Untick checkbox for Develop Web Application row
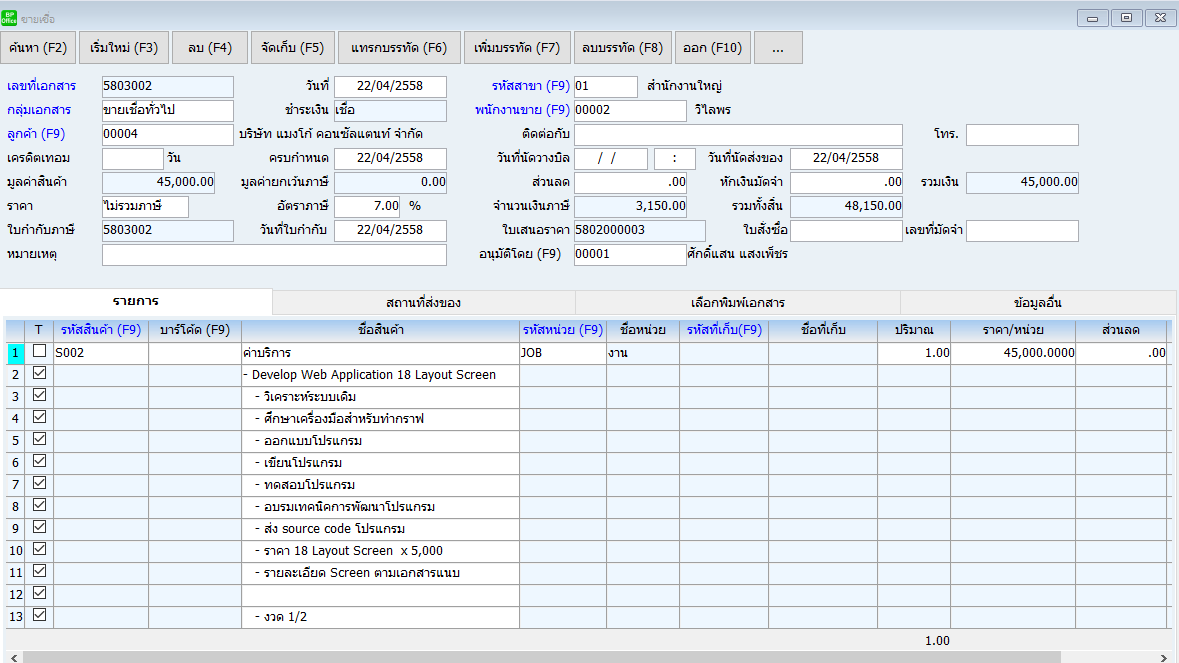 click(x=39, y=373)
